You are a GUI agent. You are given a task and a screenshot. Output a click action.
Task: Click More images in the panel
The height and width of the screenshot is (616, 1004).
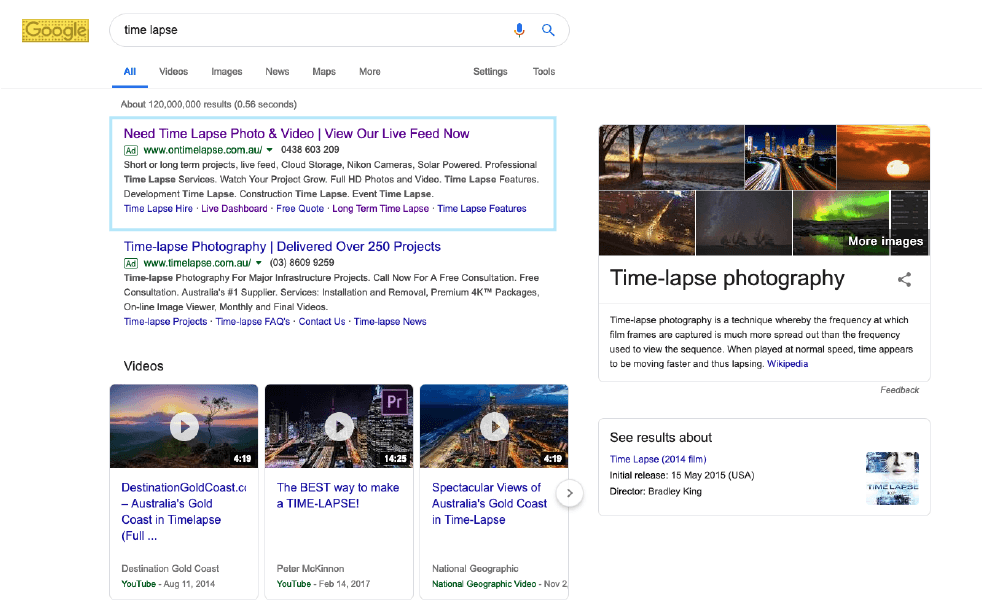(x=886, y=241)
